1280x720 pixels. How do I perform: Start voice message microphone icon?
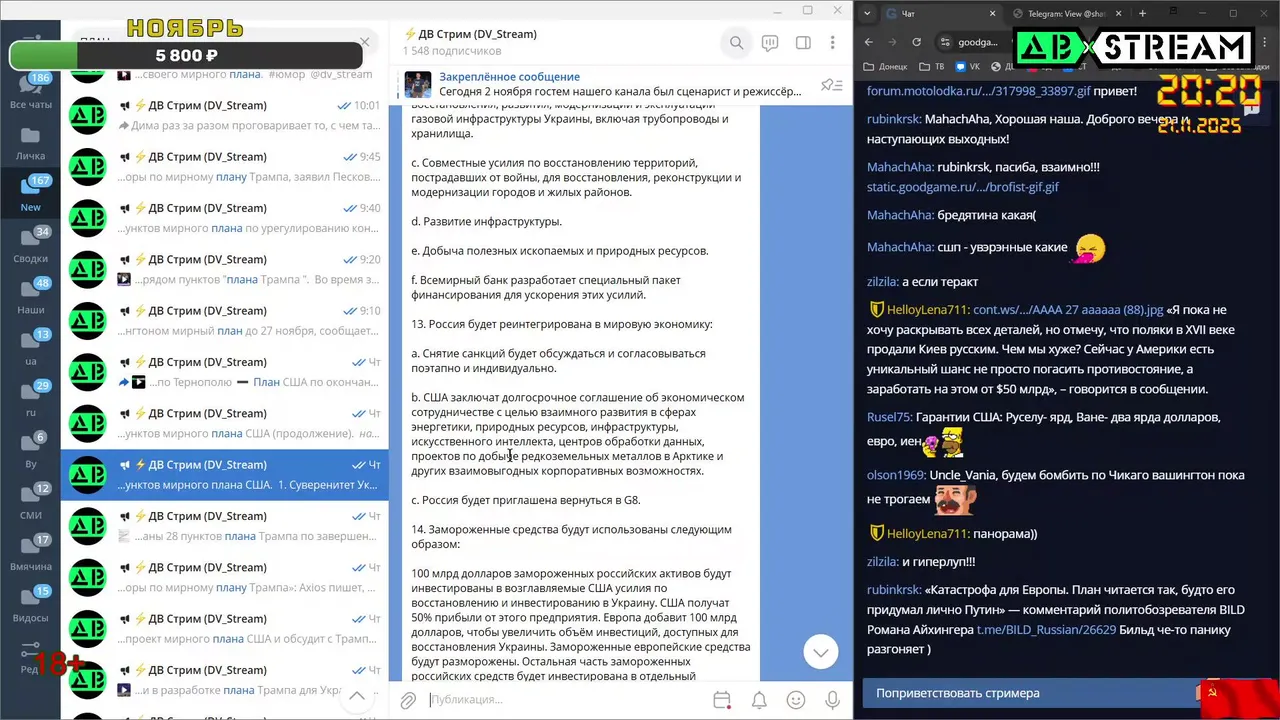(x=832, y=700)
